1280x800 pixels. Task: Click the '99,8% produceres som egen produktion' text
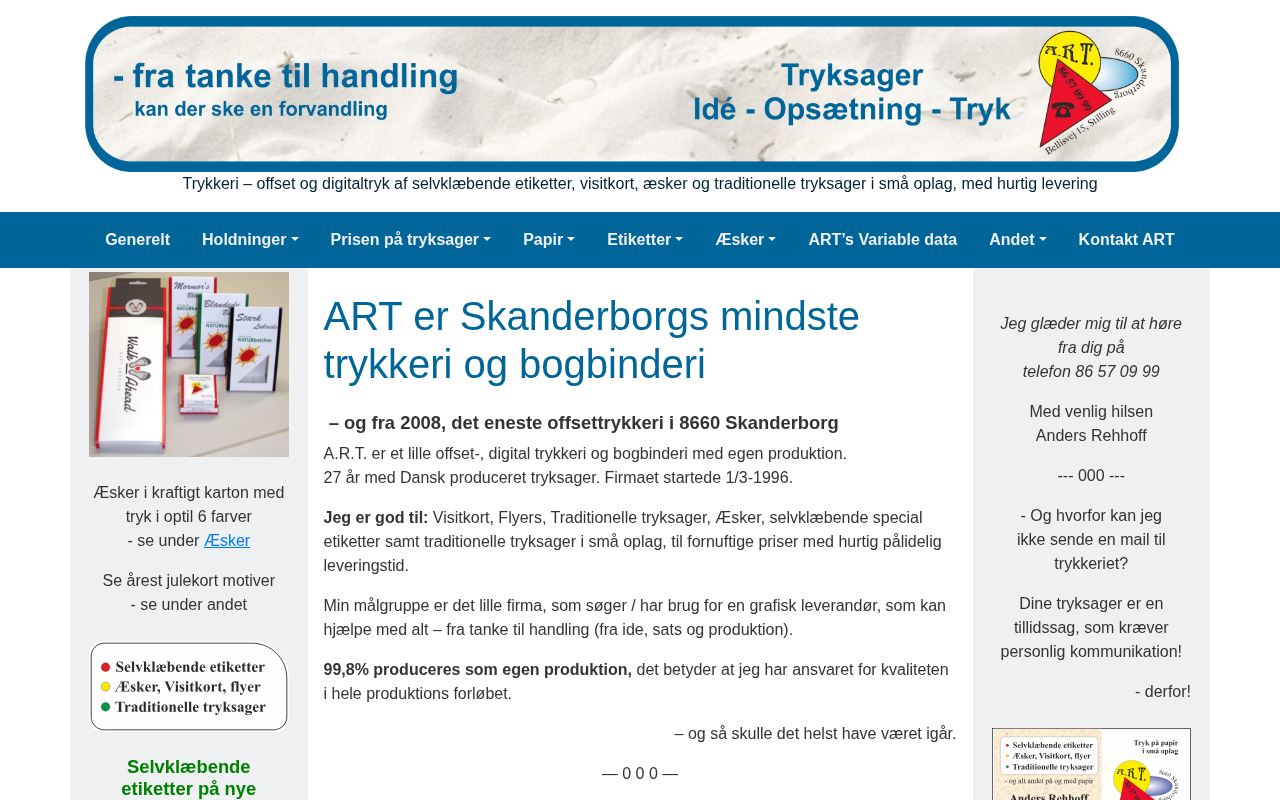tap(478, 670)
